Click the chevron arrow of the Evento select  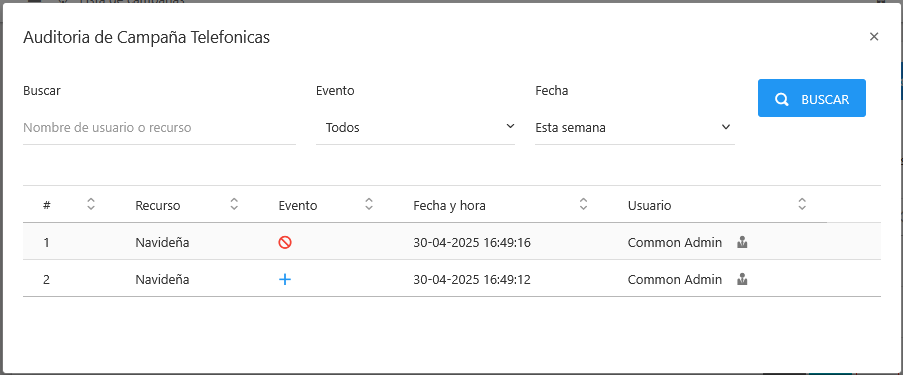point(510,126)
